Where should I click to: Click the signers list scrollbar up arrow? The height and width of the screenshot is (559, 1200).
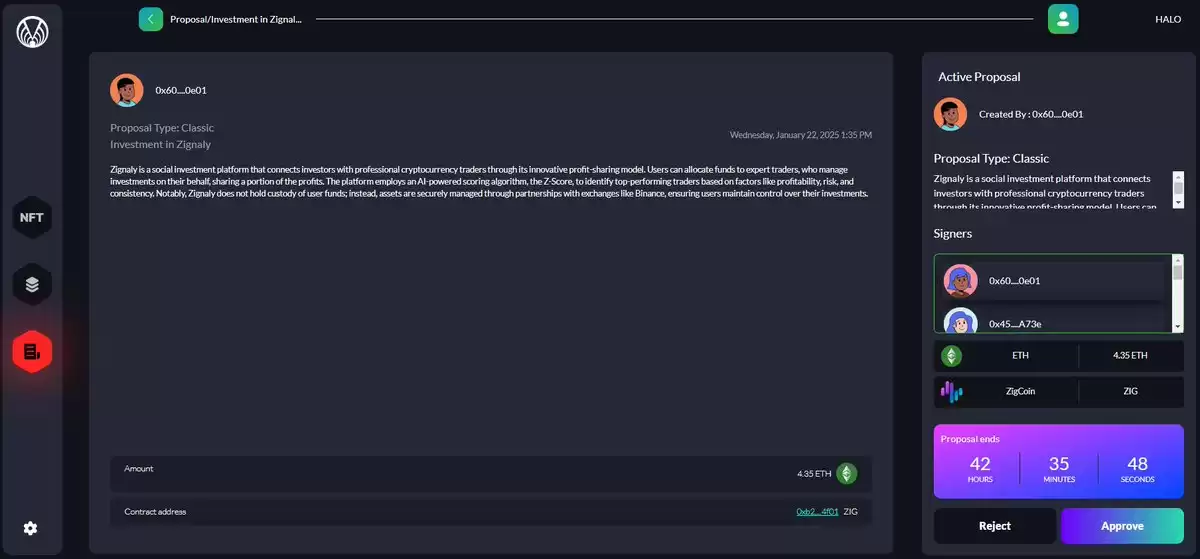coord(1177,260)
